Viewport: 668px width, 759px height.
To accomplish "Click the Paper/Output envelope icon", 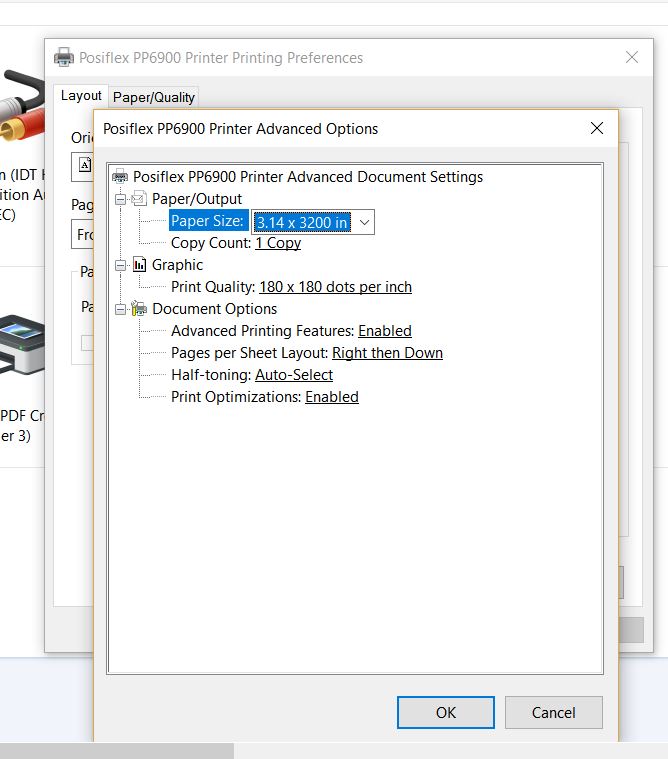I will click(x=139, y=198).
